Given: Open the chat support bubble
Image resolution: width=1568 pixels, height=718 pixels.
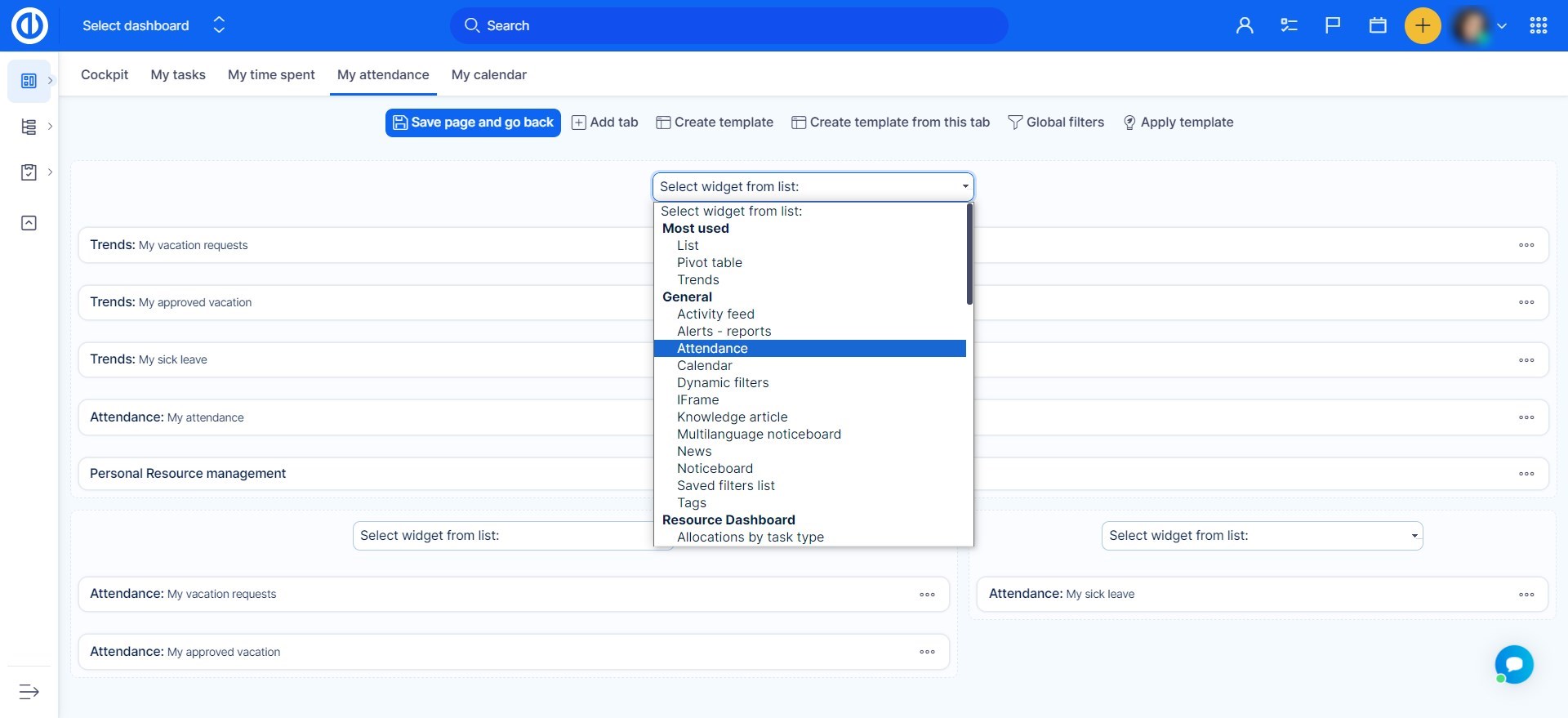Looking at the screenshot, I should 1514,664.
